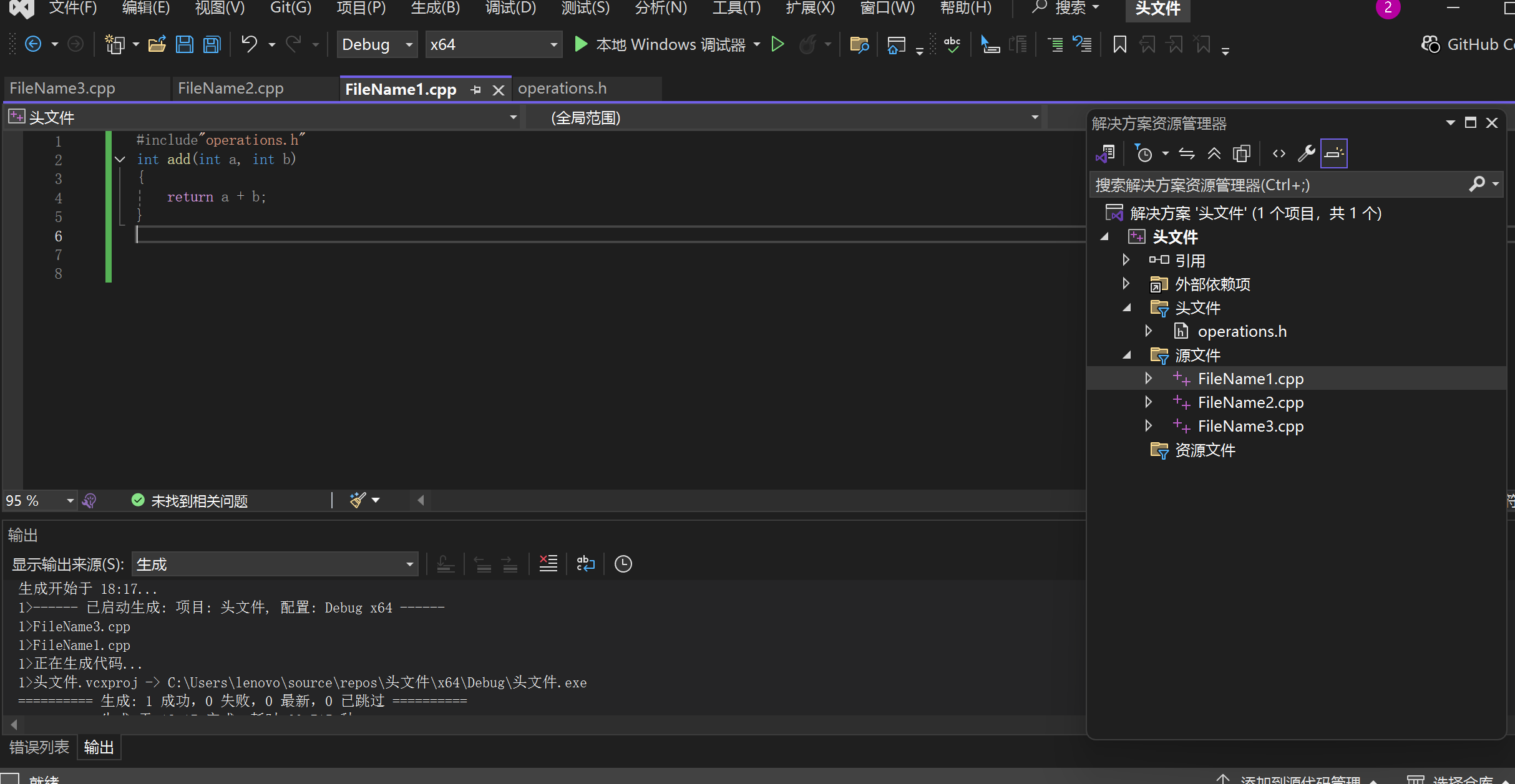
Task: Pin the FileName1.cpp tab
Action: coord(475,90)
